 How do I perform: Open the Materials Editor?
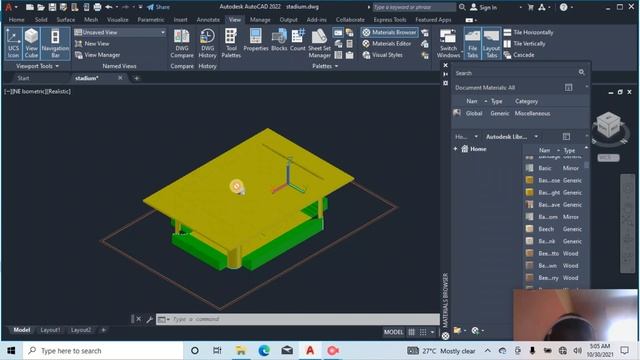click(x=387, y=43)
